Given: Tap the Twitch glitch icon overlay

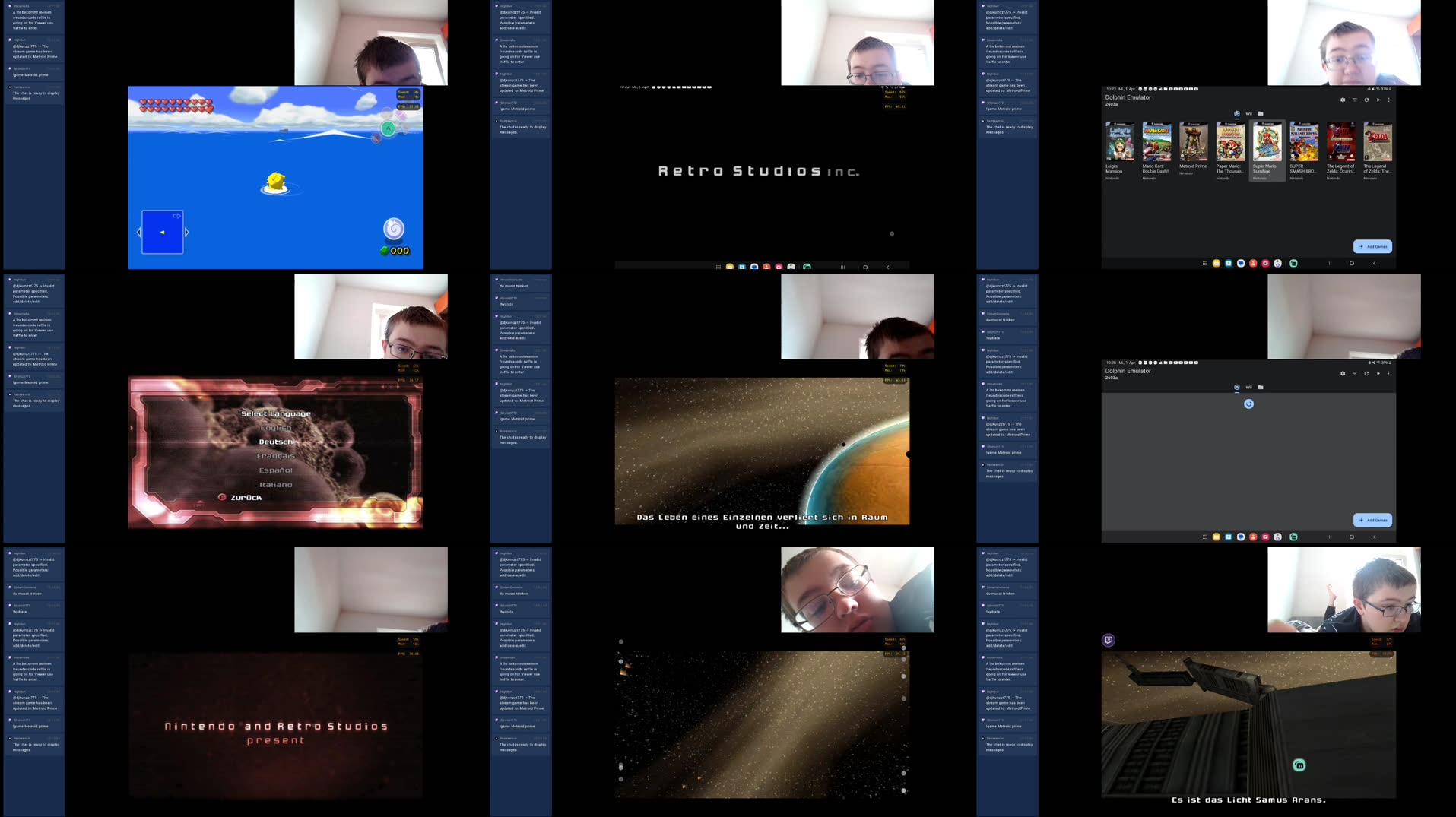Looking at the screenshot, I should [x=1108, y=639].
